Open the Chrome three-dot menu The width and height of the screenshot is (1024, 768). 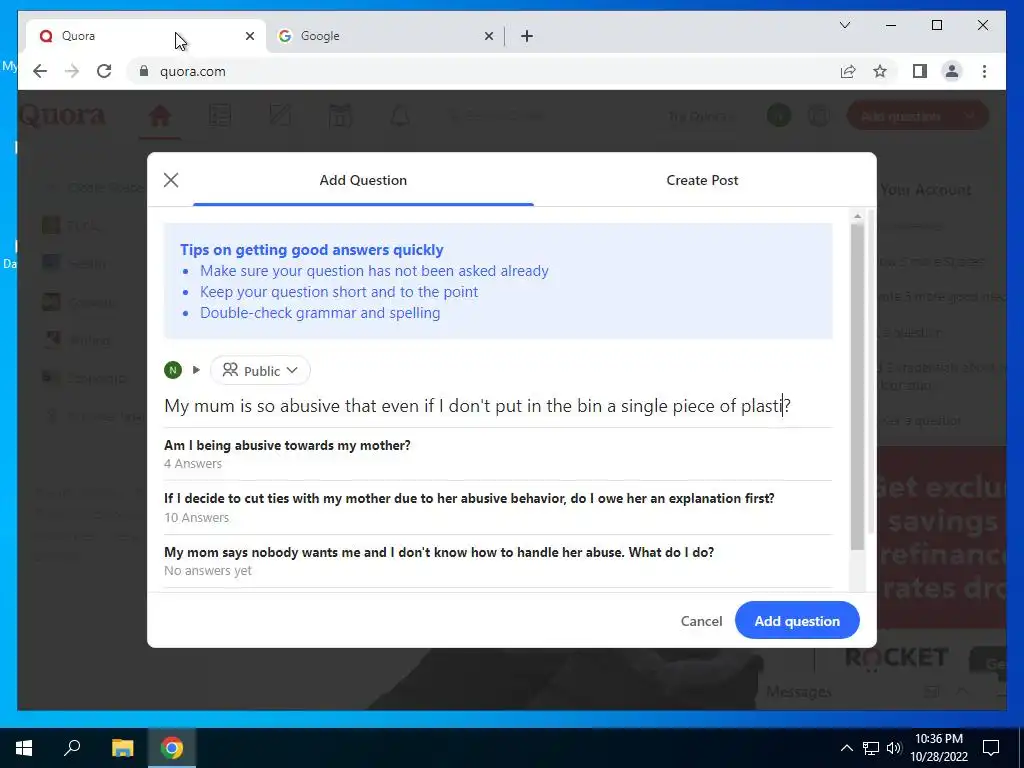(x=984, y=71)
